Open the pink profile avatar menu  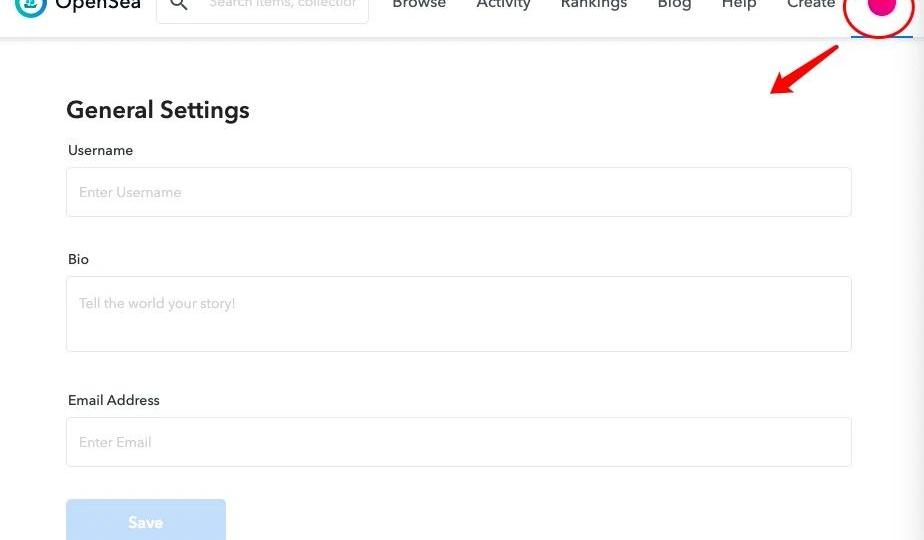click(881, 7)
